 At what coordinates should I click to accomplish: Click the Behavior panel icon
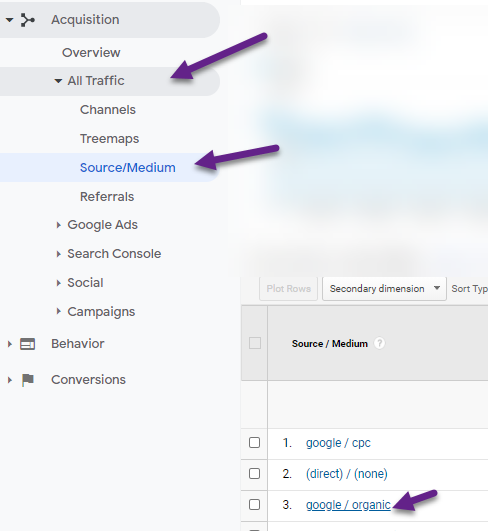click(x=27, y=344)
